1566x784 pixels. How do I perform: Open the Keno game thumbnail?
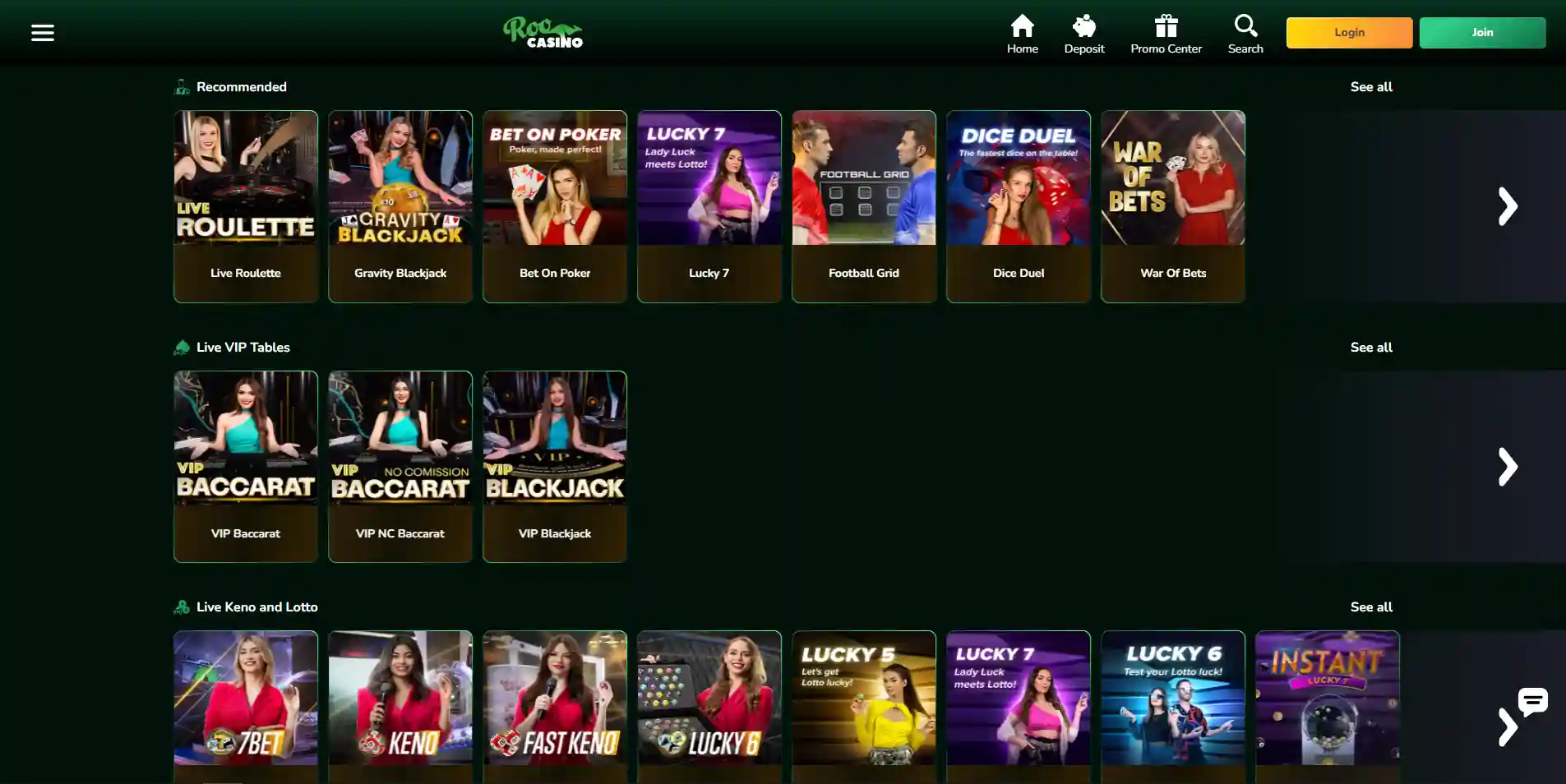click(x=400, y=698)
